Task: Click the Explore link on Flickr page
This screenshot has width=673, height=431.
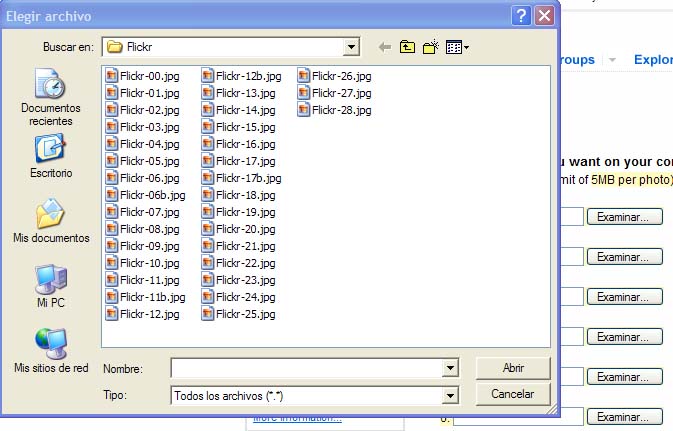Action: [x=653, y=59]
